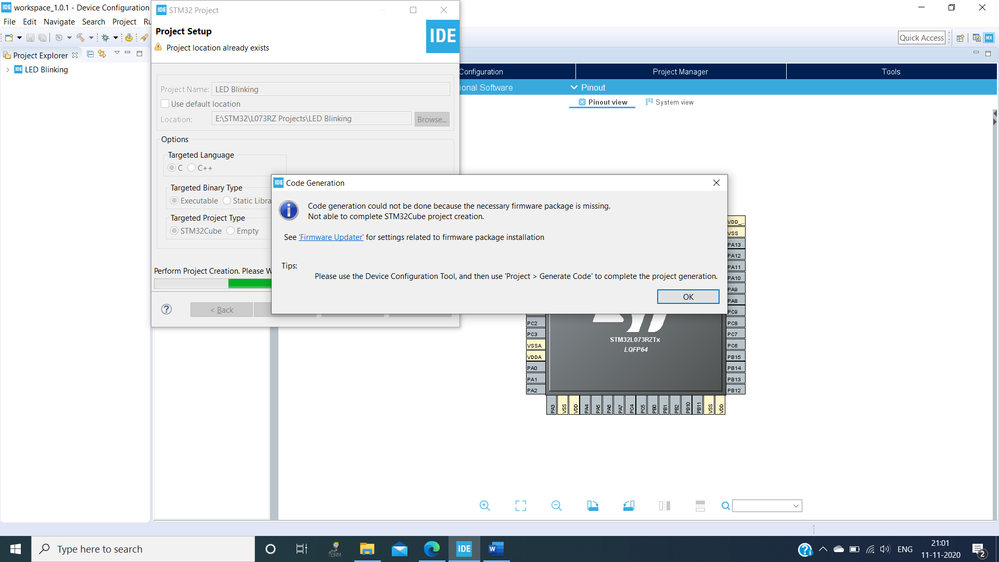Click the vertical split view icon
Viewport: 999px width, 562px height.
coord(665,505)
